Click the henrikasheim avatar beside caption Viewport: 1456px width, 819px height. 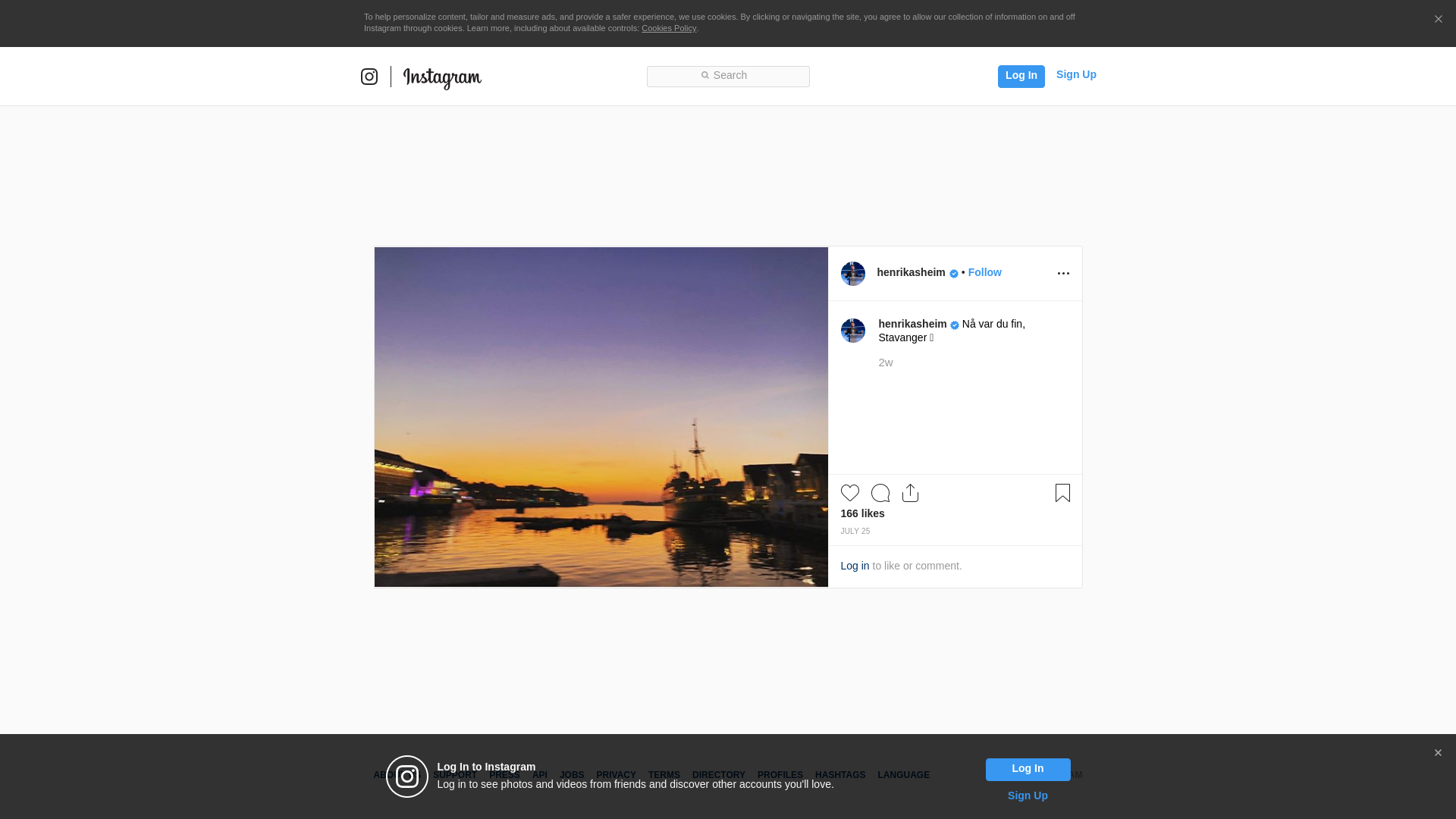coord(852,331)
